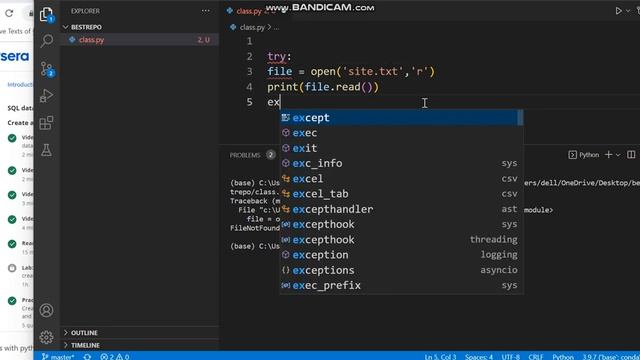Viewport: 640px width, 360px height.
Task: Click line 3 file = open code
Action: coord(351,71)
